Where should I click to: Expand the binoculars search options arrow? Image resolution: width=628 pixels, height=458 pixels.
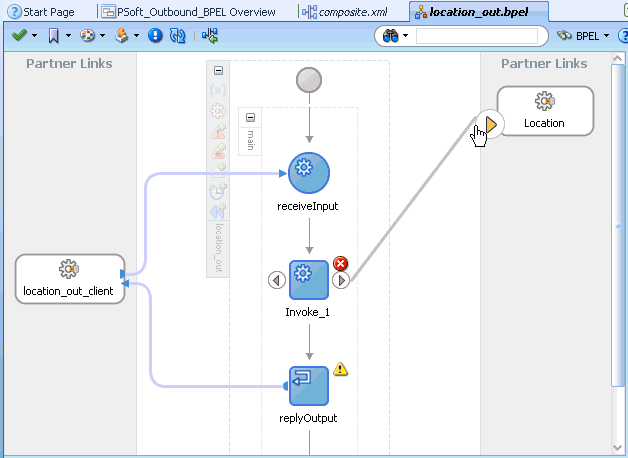pyautogui.click(x=405, y=36)
